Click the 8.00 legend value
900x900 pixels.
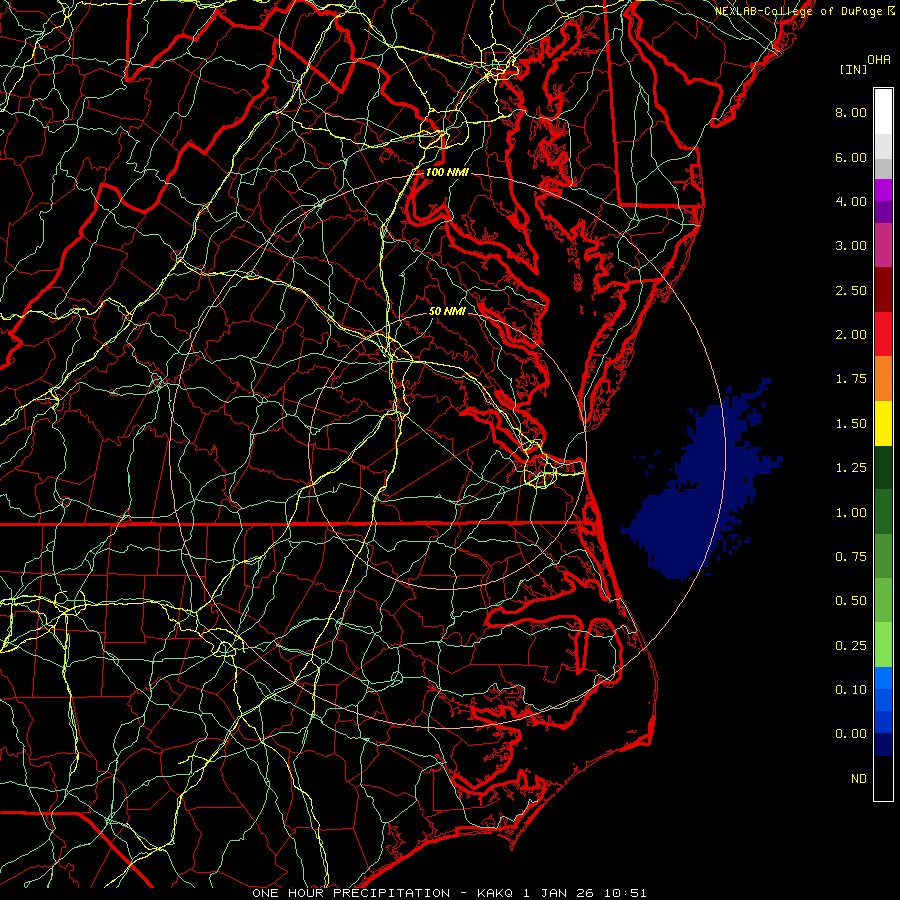click(851, 112)
